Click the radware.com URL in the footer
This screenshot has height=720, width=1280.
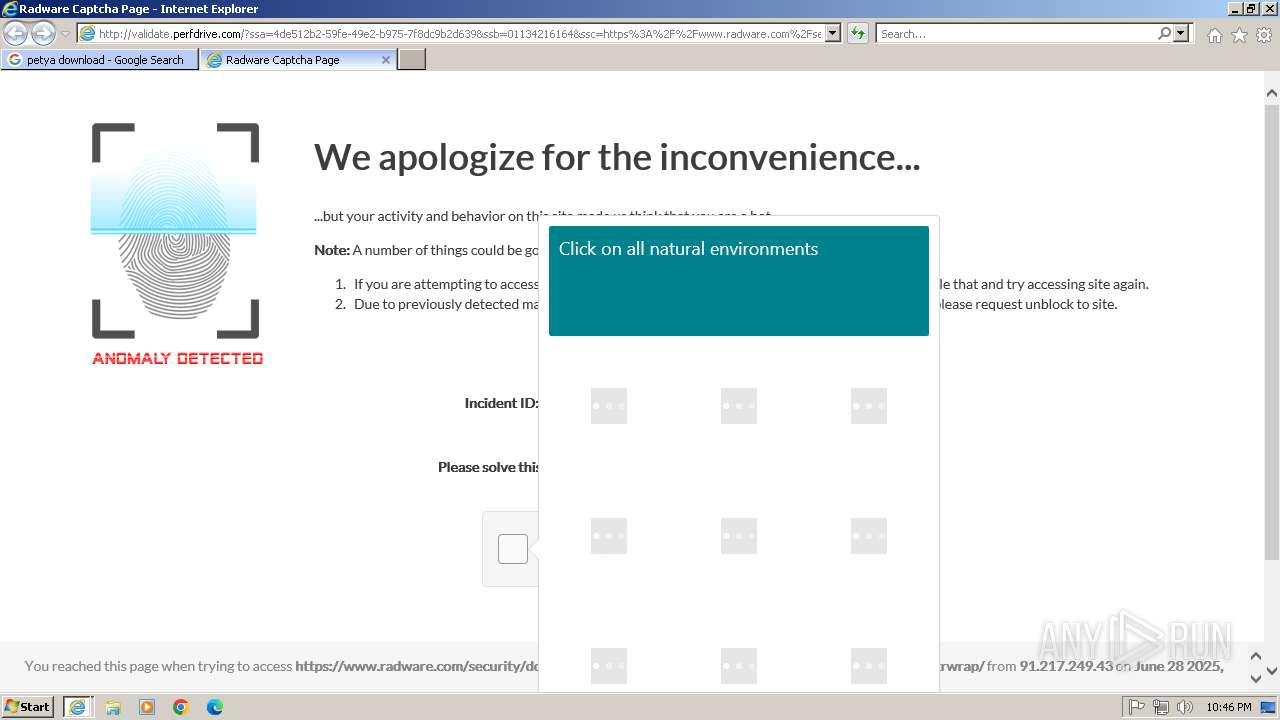pos(417,666)
